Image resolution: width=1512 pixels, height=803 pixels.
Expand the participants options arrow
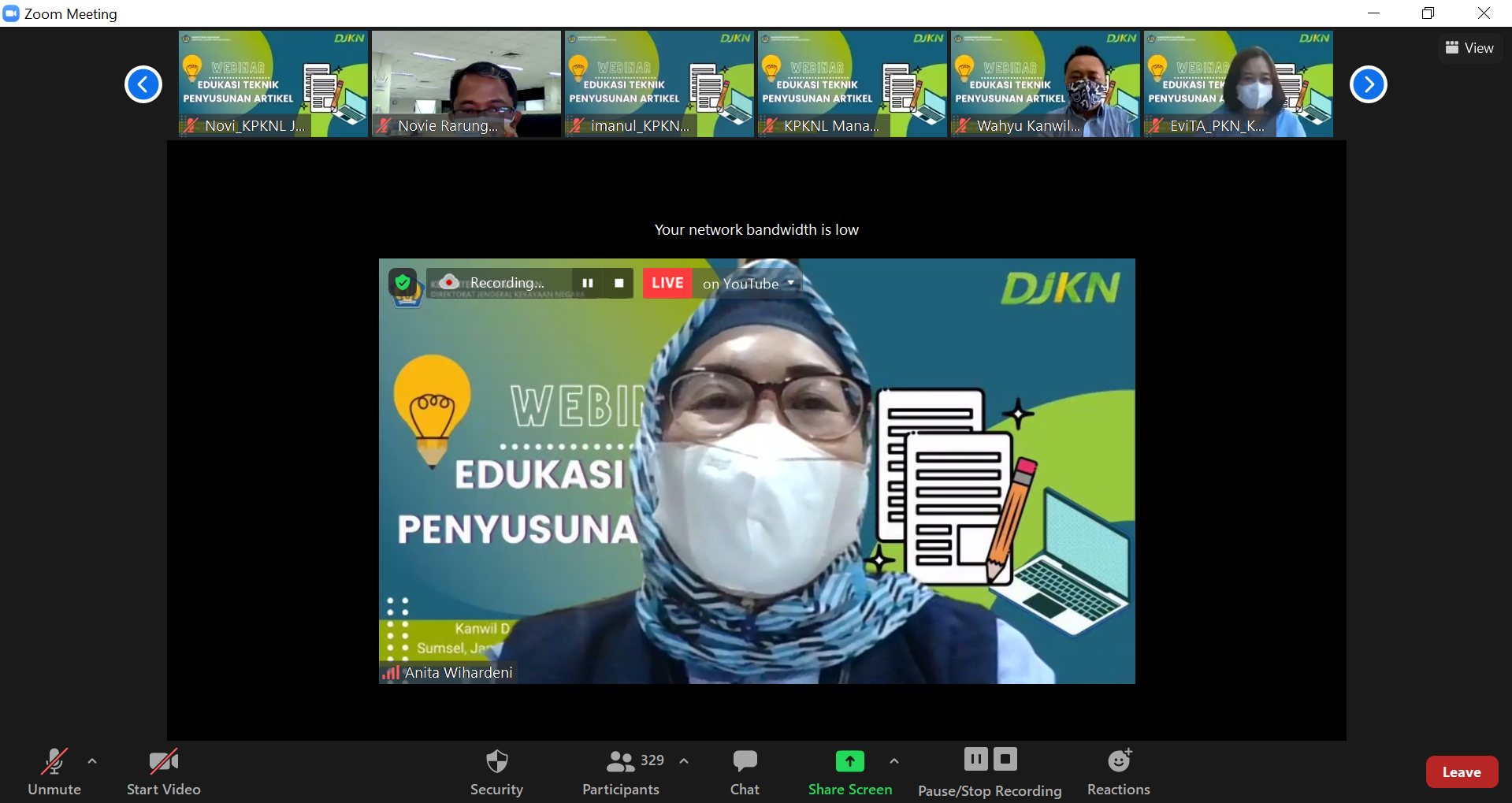(x=684, y=761)
